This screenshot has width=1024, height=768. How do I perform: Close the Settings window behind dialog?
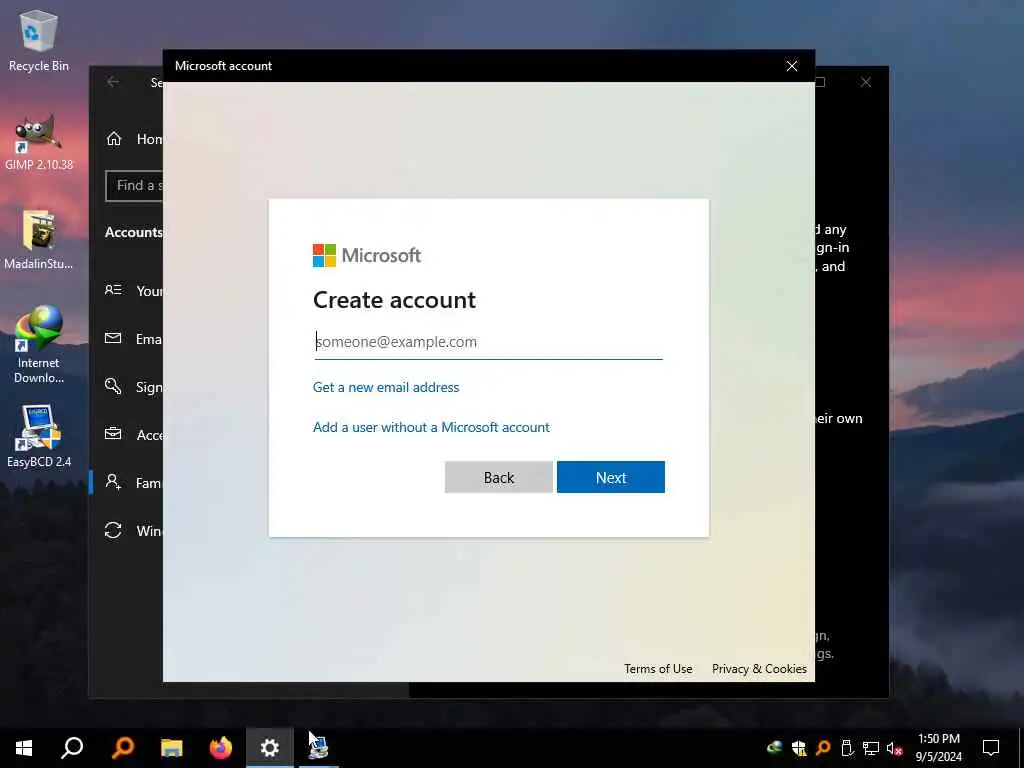click(x=865, y=82)
